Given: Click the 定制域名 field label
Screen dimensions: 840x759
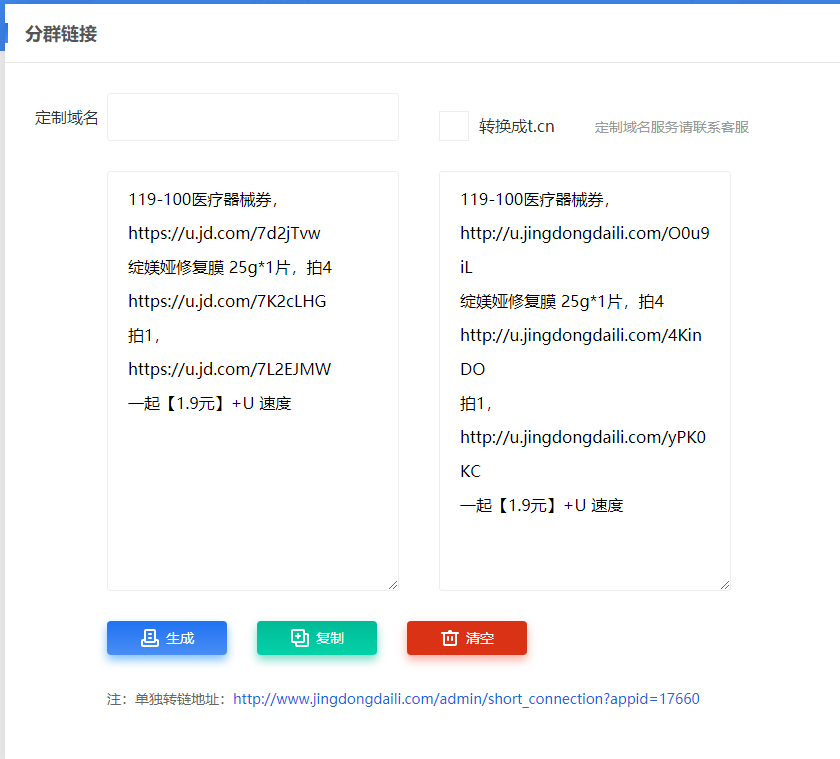Looking at the screenshot, I should pyautogui.click(x=66, y=117).
